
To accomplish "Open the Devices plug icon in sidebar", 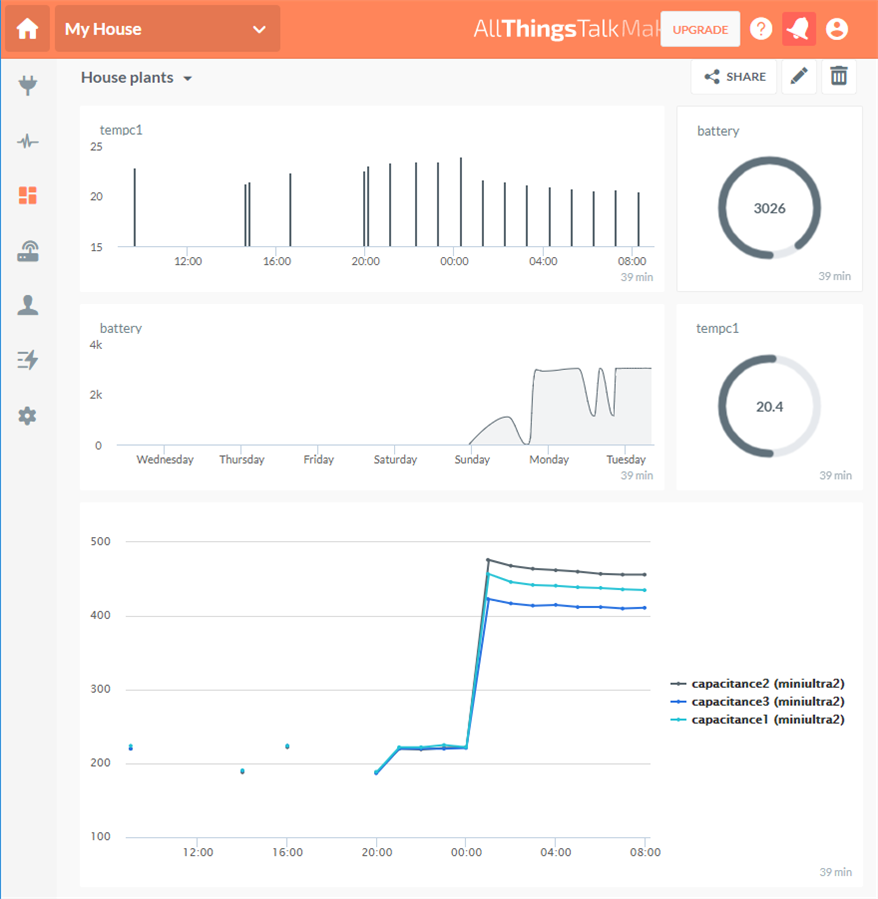I will point(28,86).
